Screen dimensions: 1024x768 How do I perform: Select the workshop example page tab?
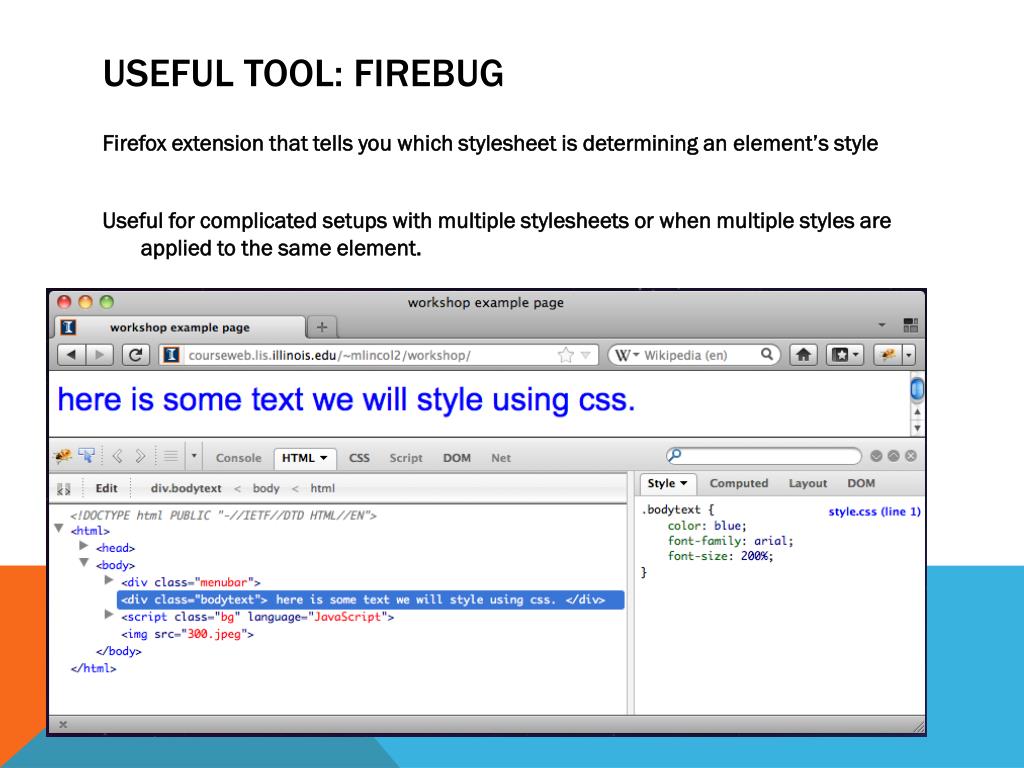click(180, 327)
